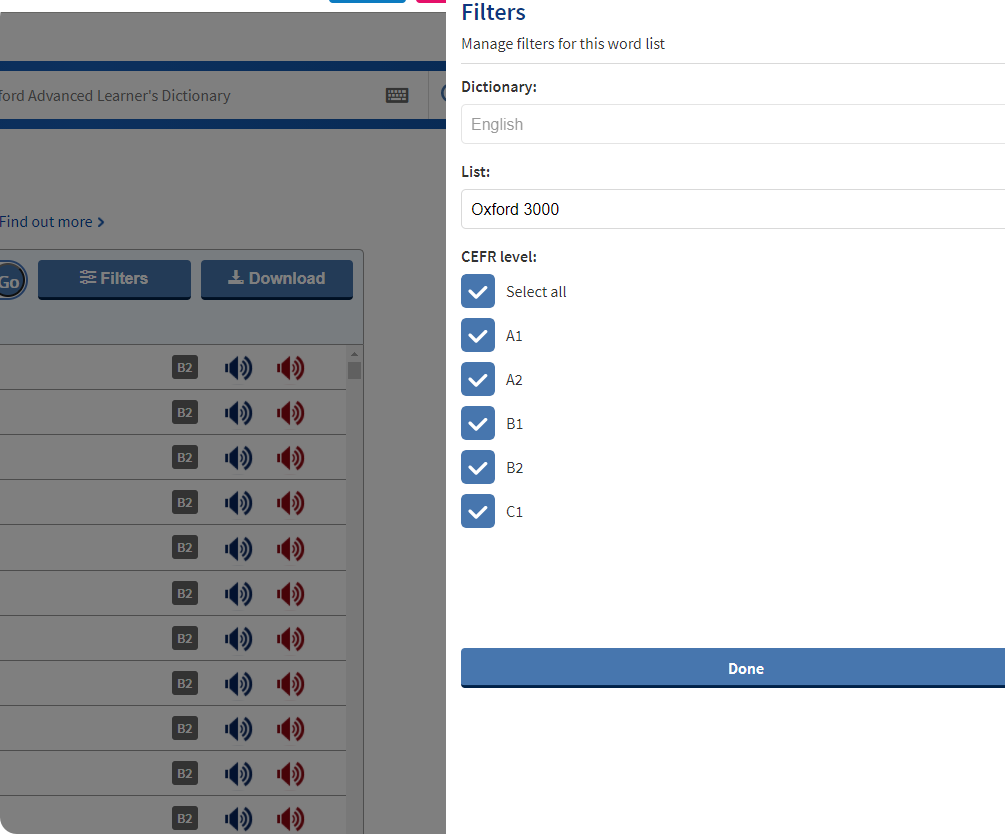Play red American audio in first B2 row
Image resolution: width=1005 pixels, height=834 pixels.
click(x=290, y=368)
